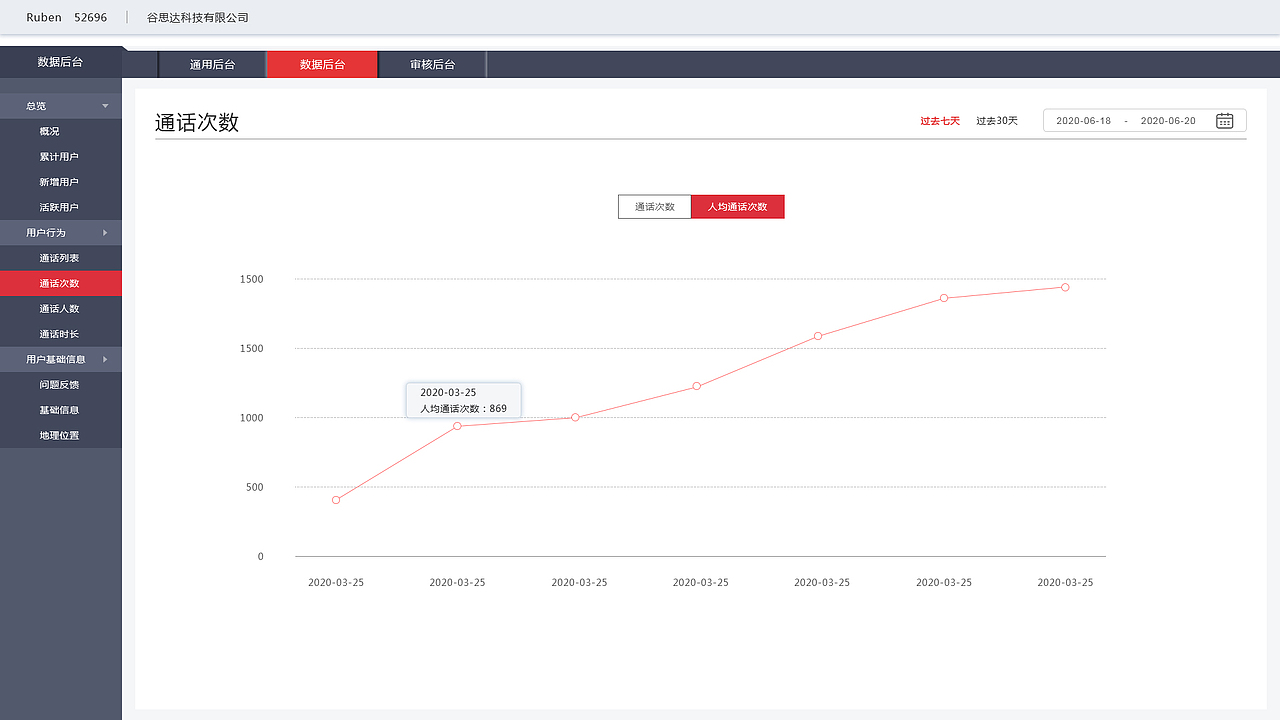The height and width of the screenshot is (720, 1280).
Task: Select the 人均通话次数 chart toggle
Action: tap(738, 207)
